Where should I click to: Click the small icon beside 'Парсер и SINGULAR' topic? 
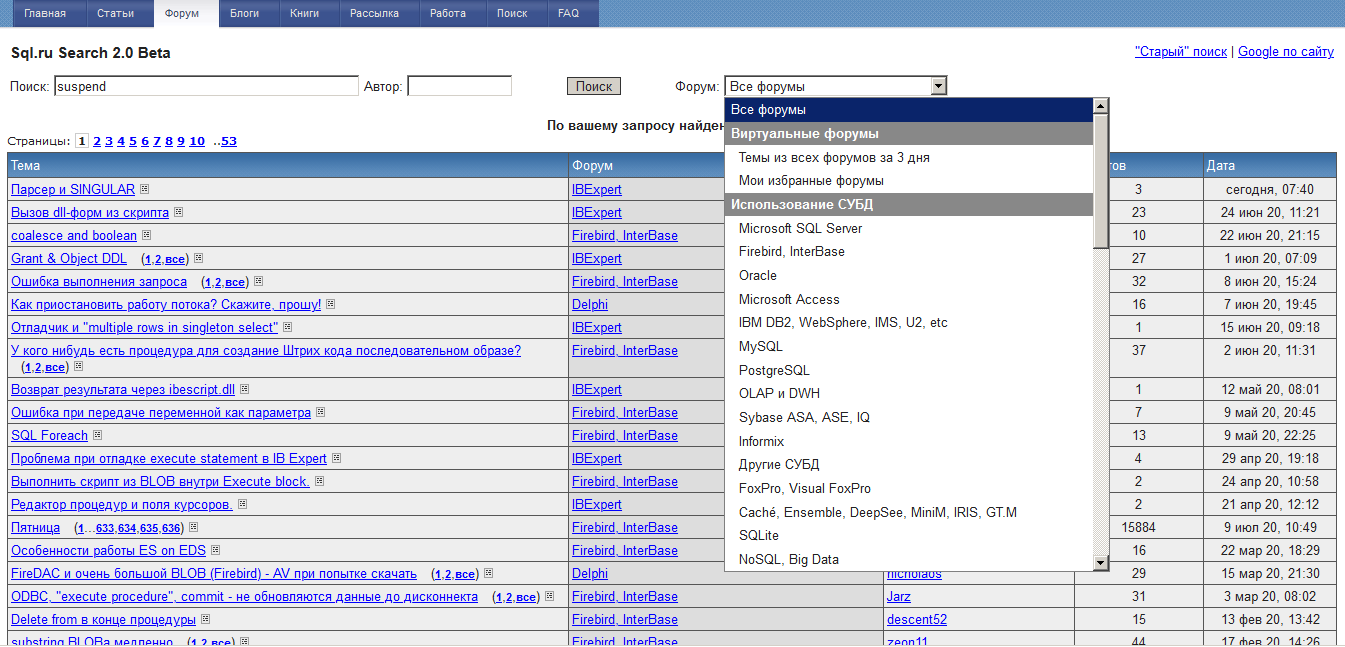point(145,189)
